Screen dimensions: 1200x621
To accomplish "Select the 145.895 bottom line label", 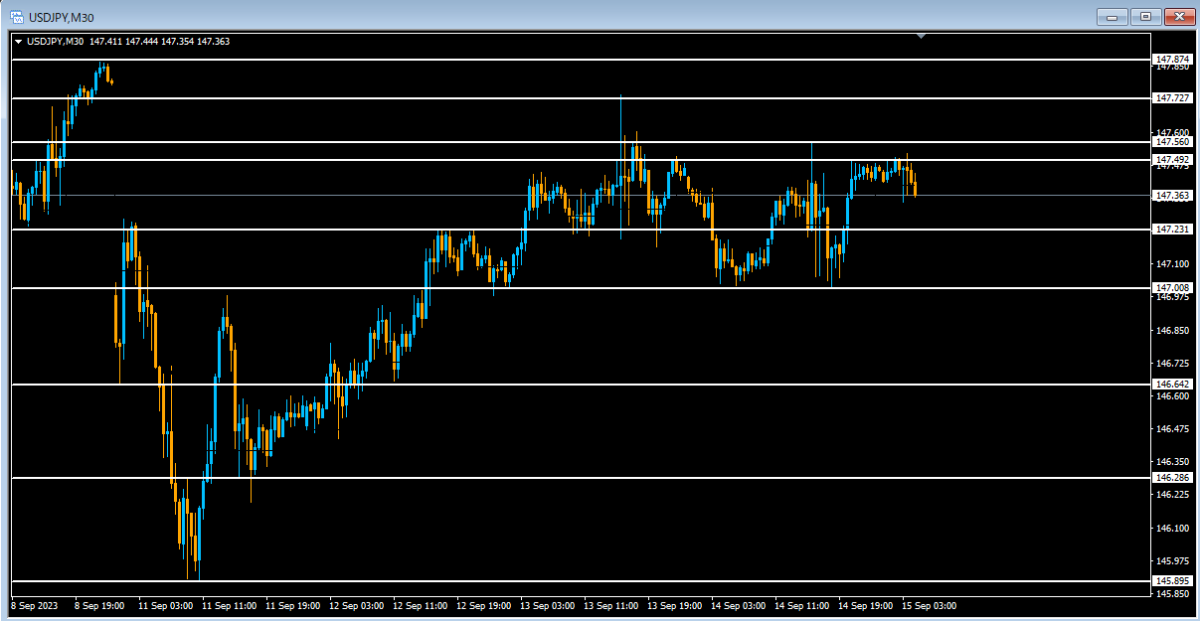I will point(1172,581).
